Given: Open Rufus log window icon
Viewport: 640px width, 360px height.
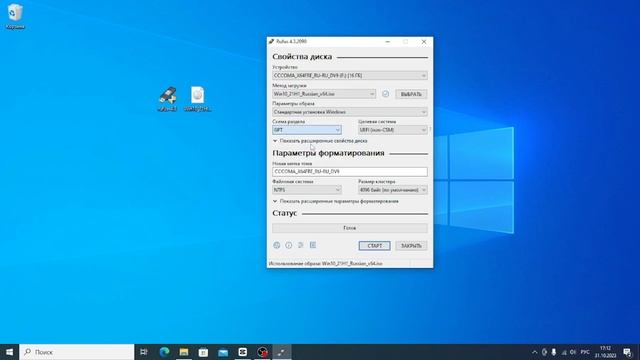Looking at the screenshot, I should point(313,245).
